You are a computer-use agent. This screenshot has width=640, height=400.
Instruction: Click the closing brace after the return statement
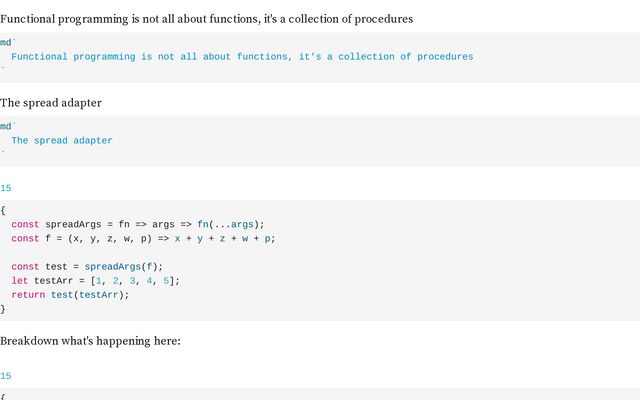(3, 309)
